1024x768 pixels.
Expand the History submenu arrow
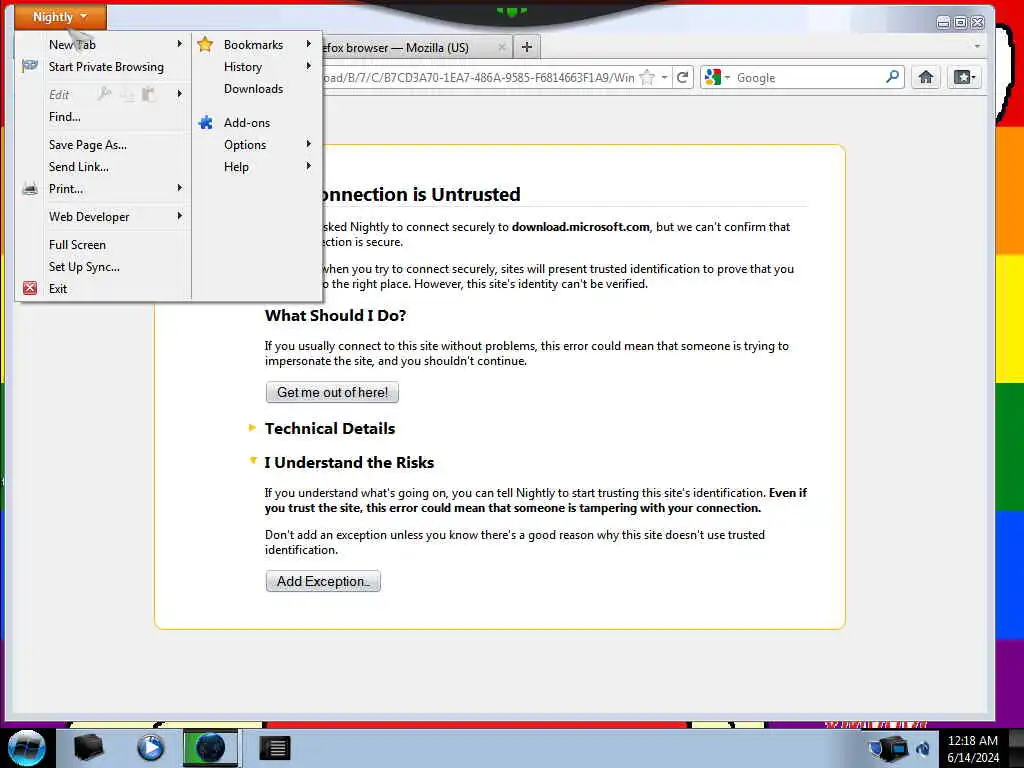pos(309,66)
